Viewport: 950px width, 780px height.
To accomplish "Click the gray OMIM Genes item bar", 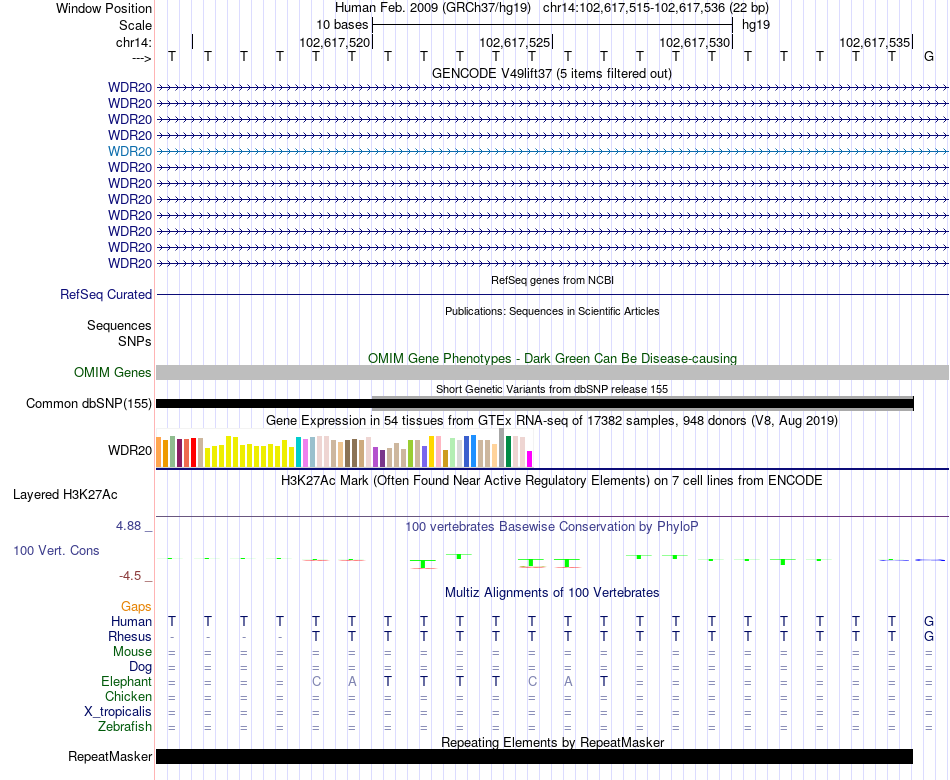I will (552, 372).
